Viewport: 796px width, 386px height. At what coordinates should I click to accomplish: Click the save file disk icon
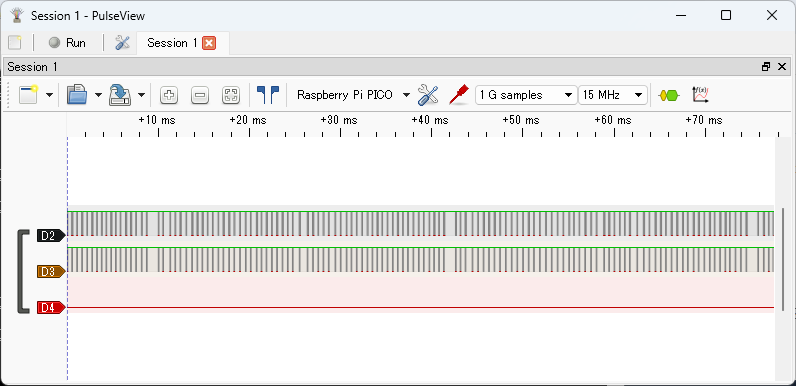click(x=120, y=95)
